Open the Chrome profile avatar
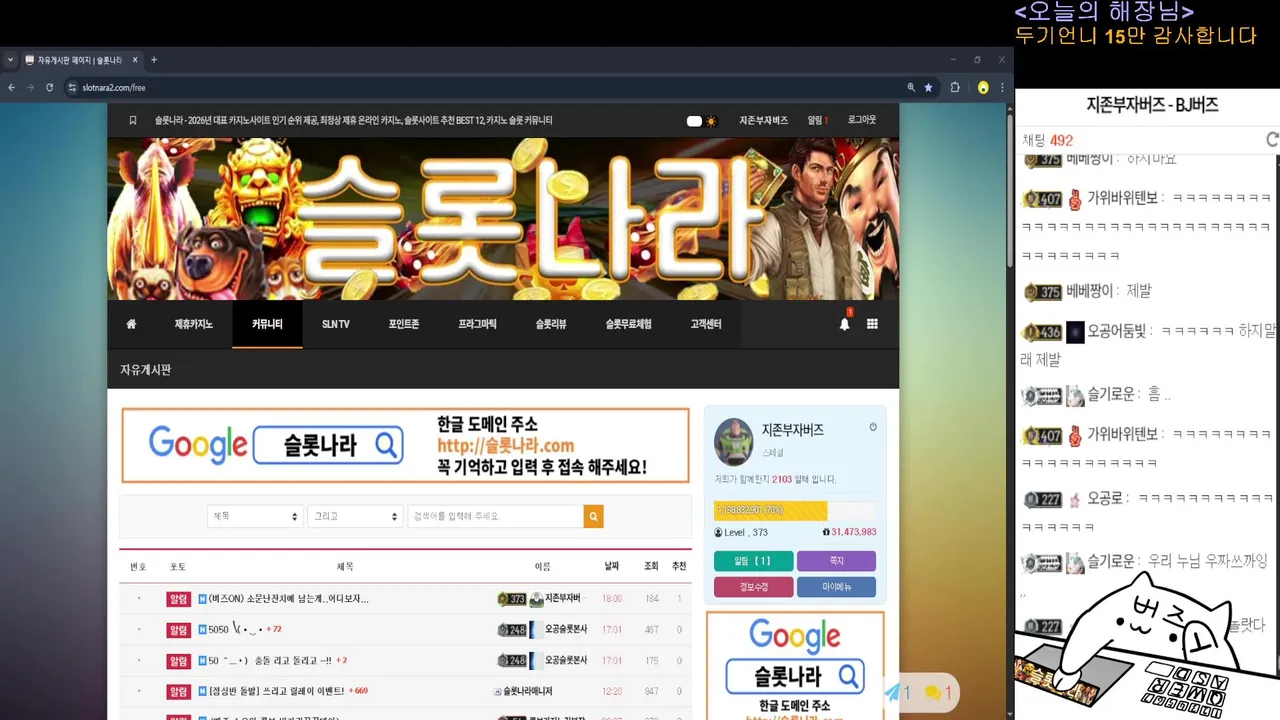Screen dimensions: 1280x720 (983, 88)
